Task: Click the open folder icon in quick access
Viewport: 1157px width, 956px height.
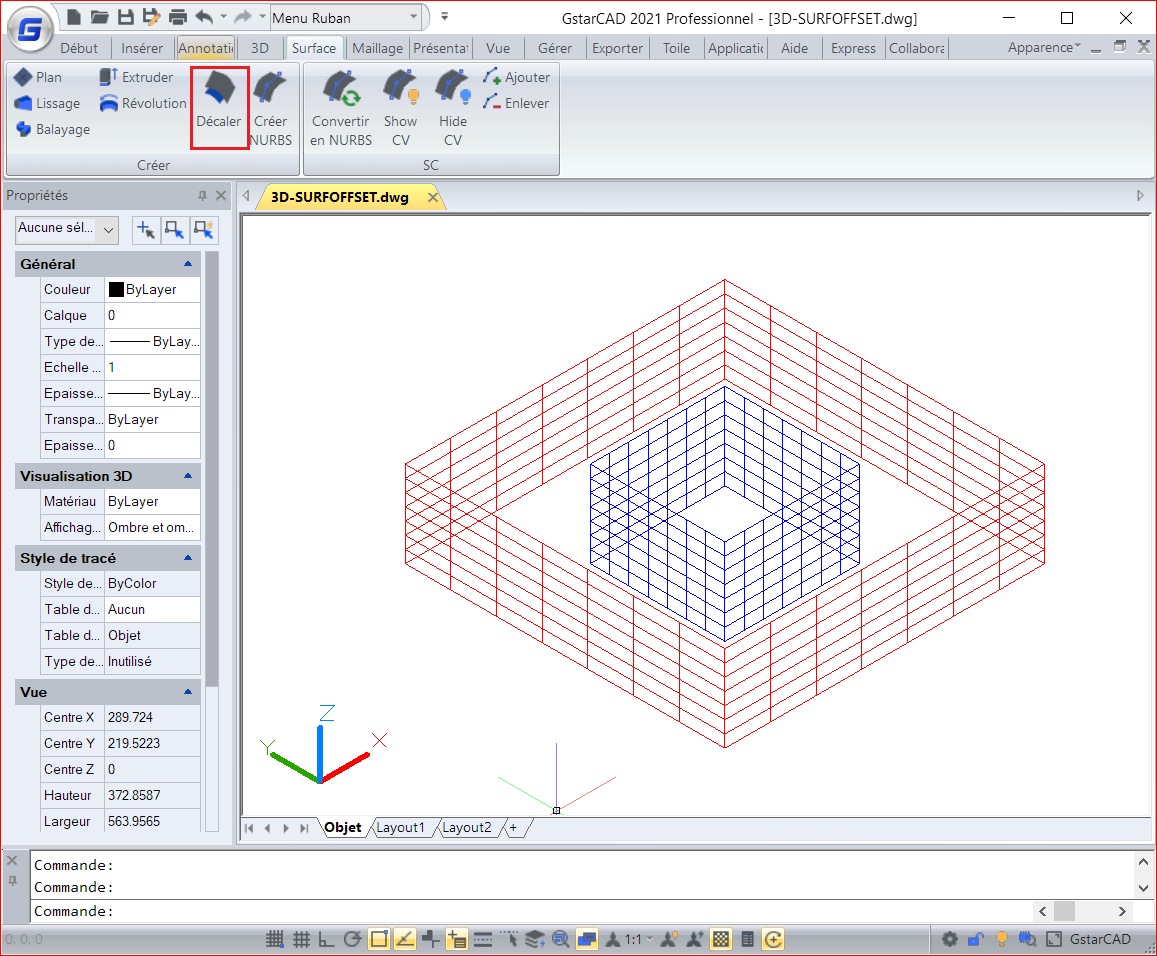Action: [x=100, y=17]
